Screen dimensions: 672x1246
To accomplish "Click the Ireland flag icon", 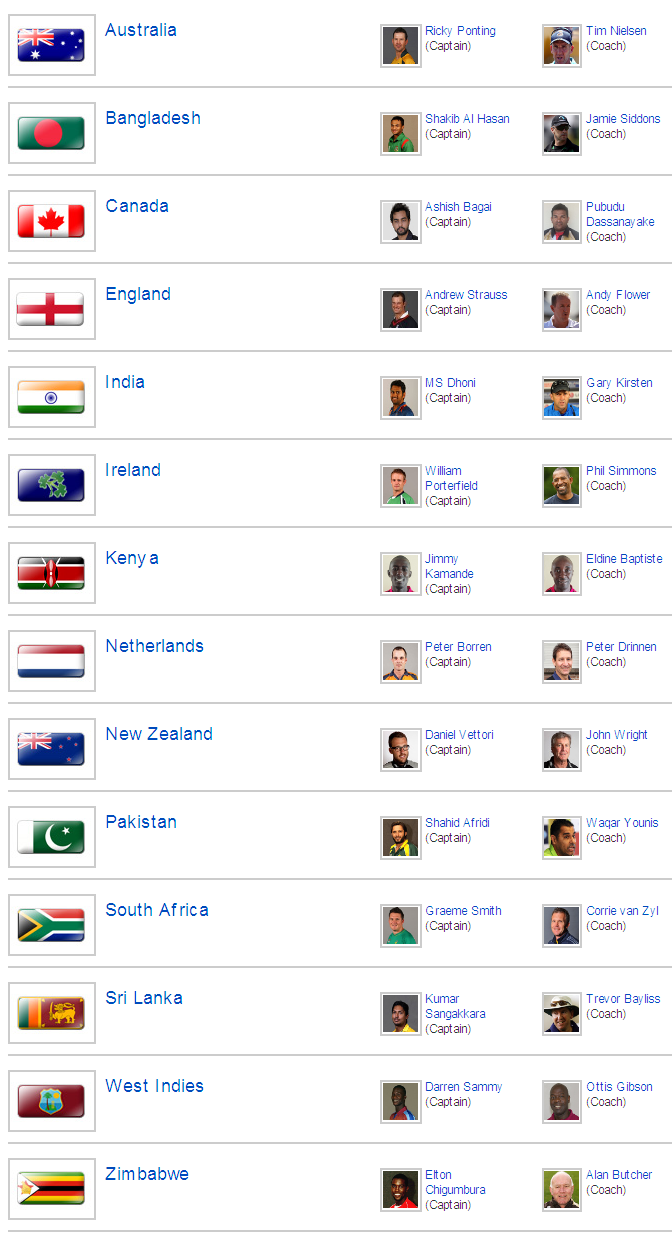I will pyautogui.click(x=51, y=485).
